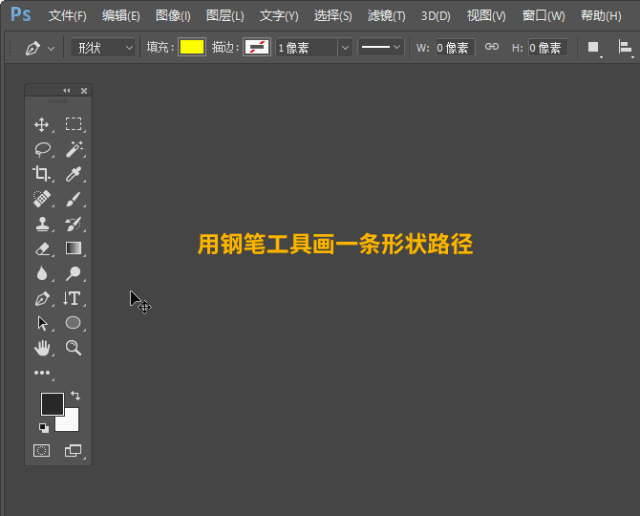Open the 形状 tool mode dropdown
Viewport: 640px width, 516px height.
click(x=103, y=48)
